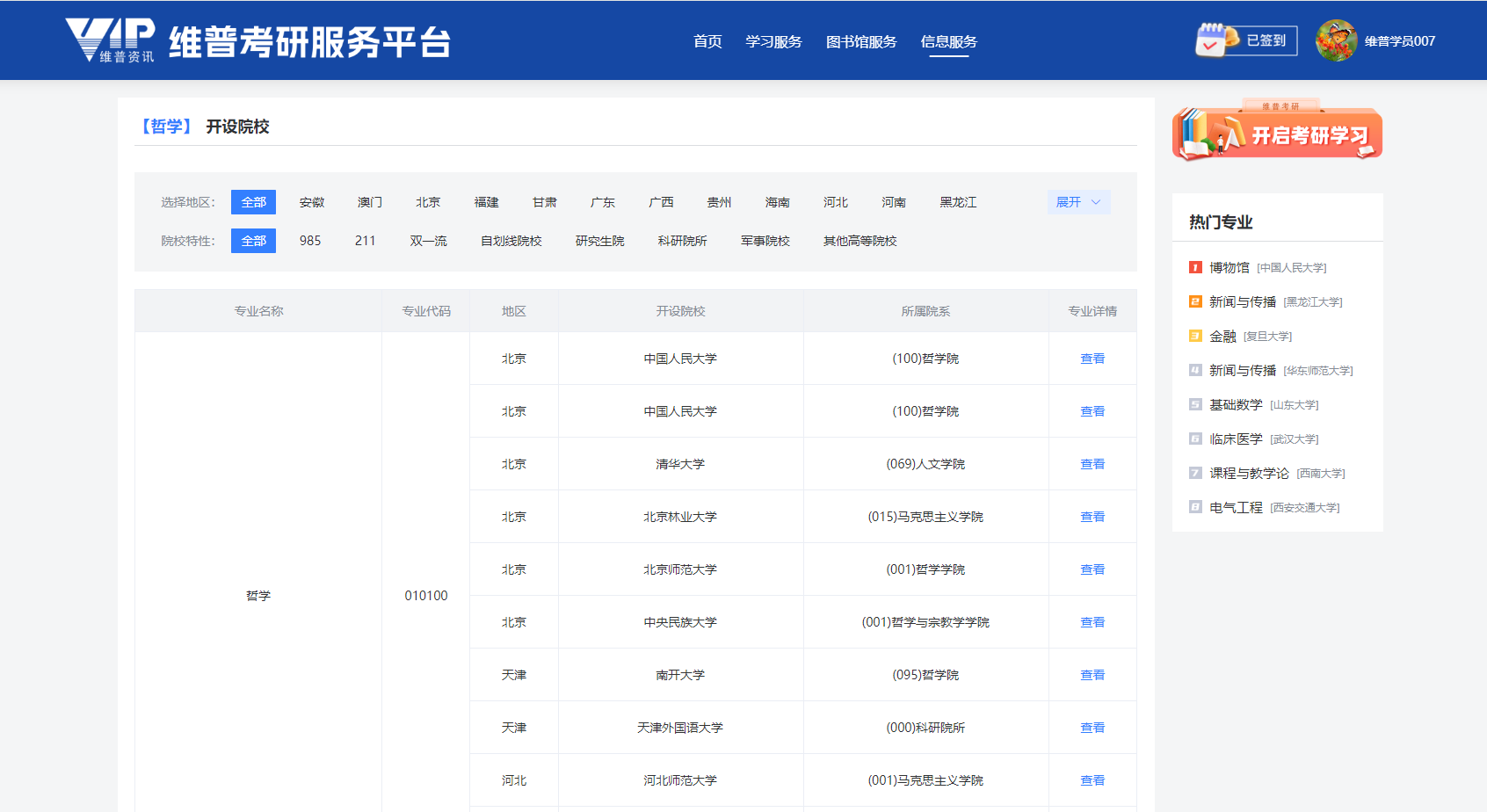Go to 首页 in top navigation
Viewport: 1487px width, 812px height.
707,41
